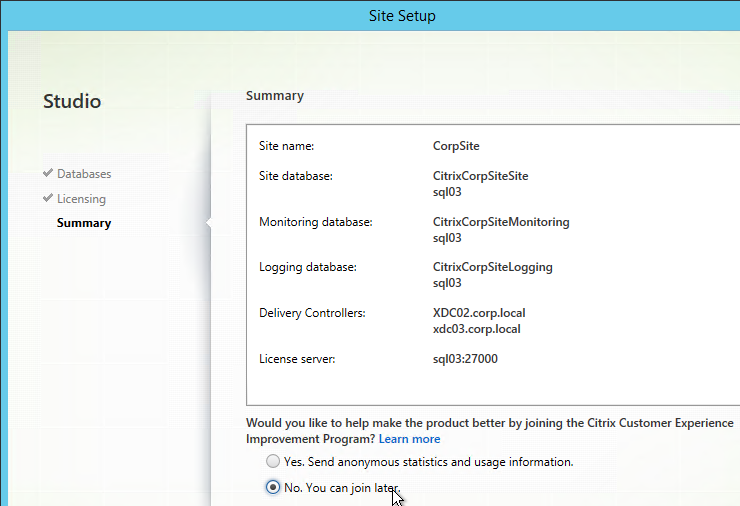Click the Delivery Controllers label
This screenshot has width=740, height=506.
click(312, 313)
